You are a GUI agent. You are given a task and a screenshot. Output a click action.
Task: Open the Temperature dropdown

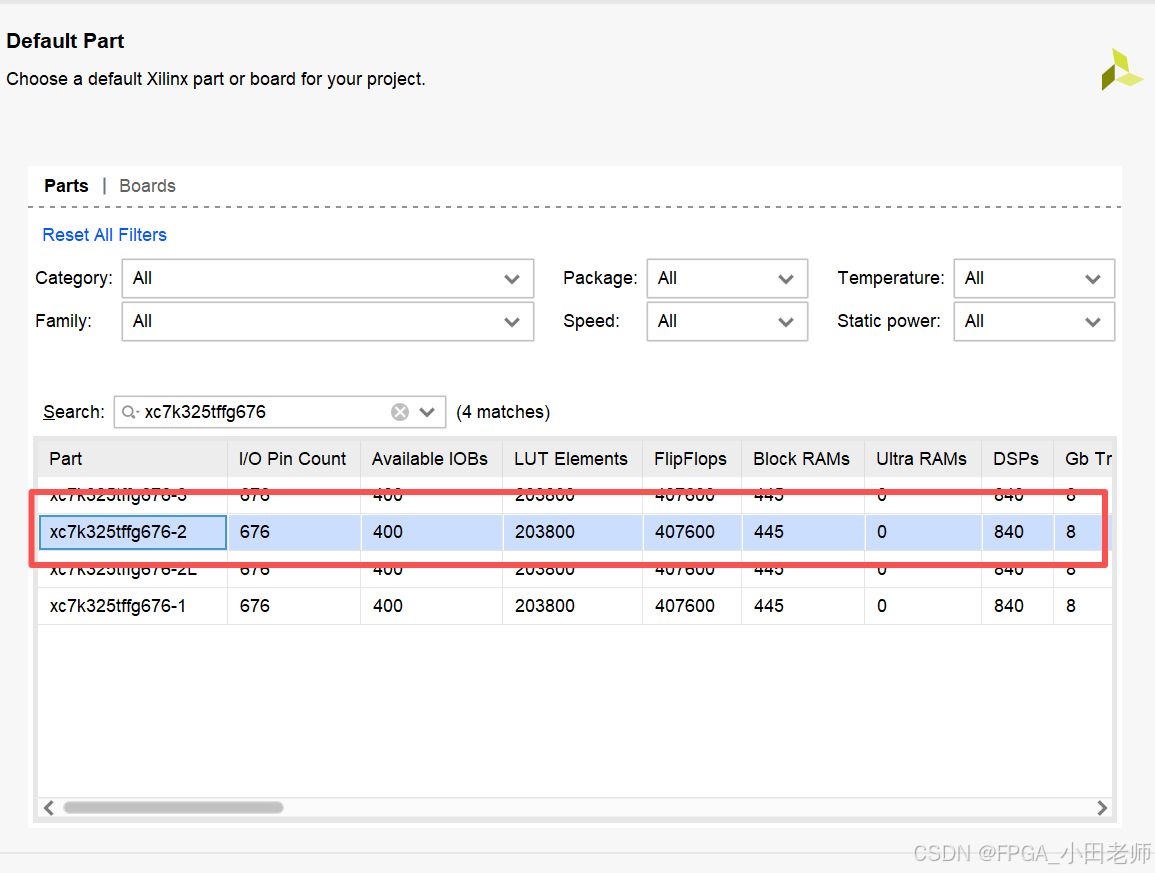pos(1034,278)
